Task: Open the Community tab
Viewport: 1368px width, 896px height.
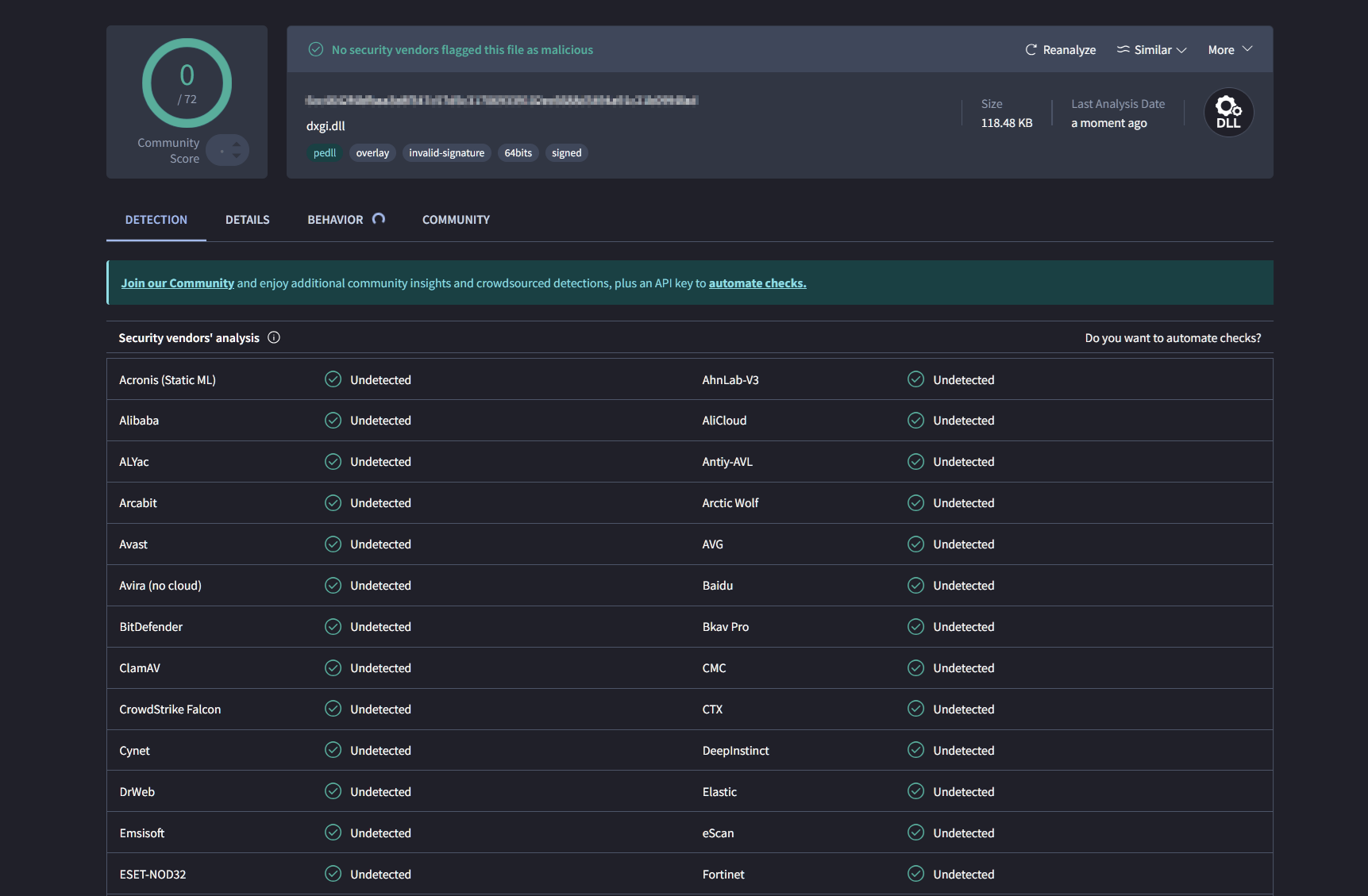Action: (x=455, y=219)
